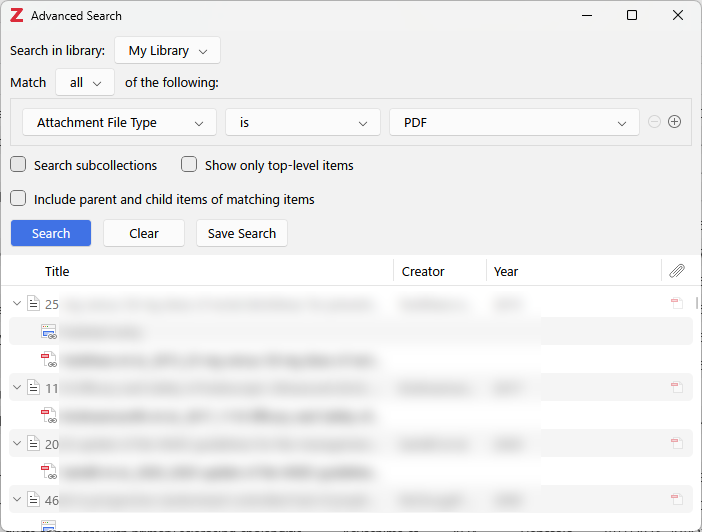Click PDF indicator on row starting with 11
702x532 pixels.
coord(677,387)
